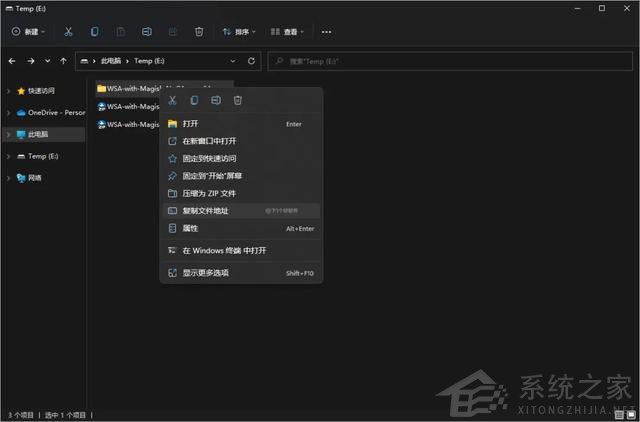This screenshot has height=422, width=640.
Task: Click the Rename icon in the top toolbar
Action: 147,32
